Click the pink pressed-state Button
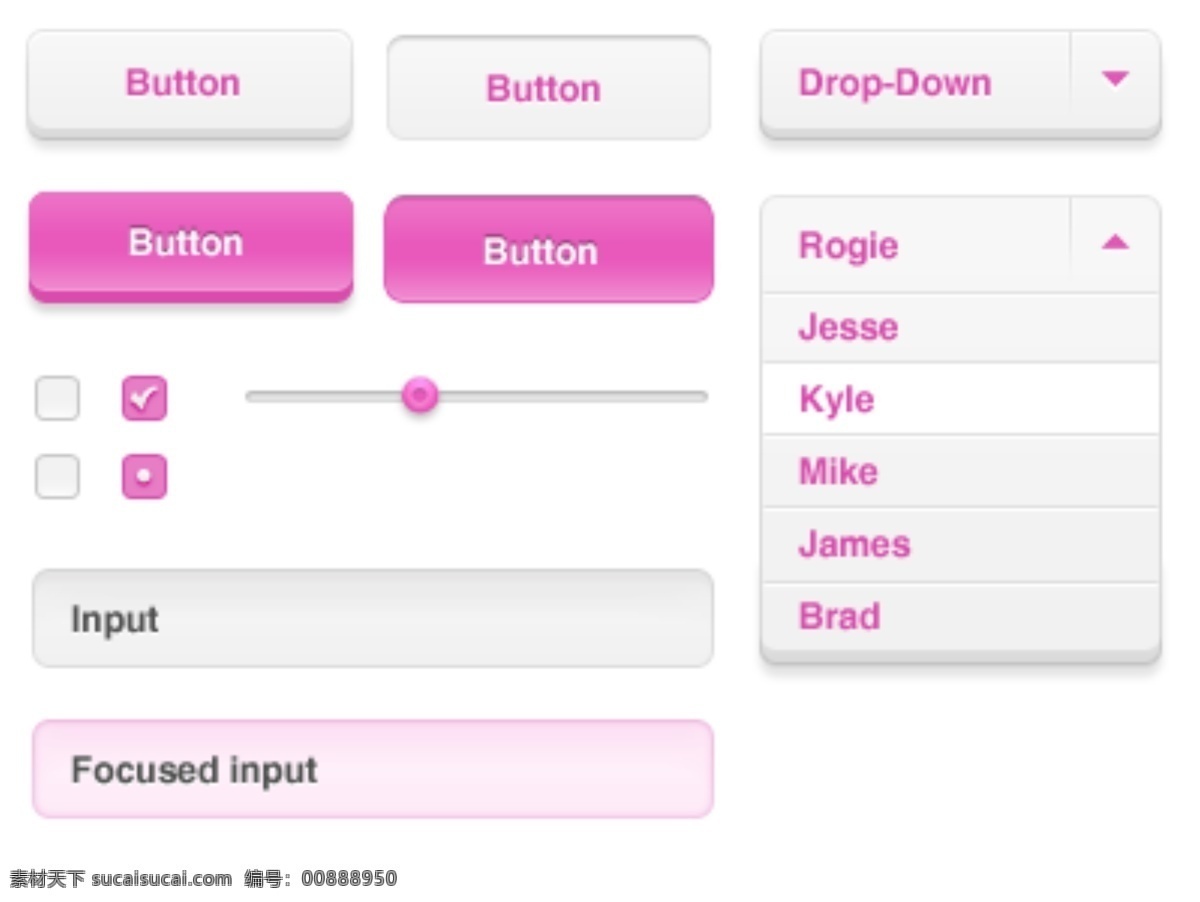Viewport: 1200px width, 902px height. [548, 250]
